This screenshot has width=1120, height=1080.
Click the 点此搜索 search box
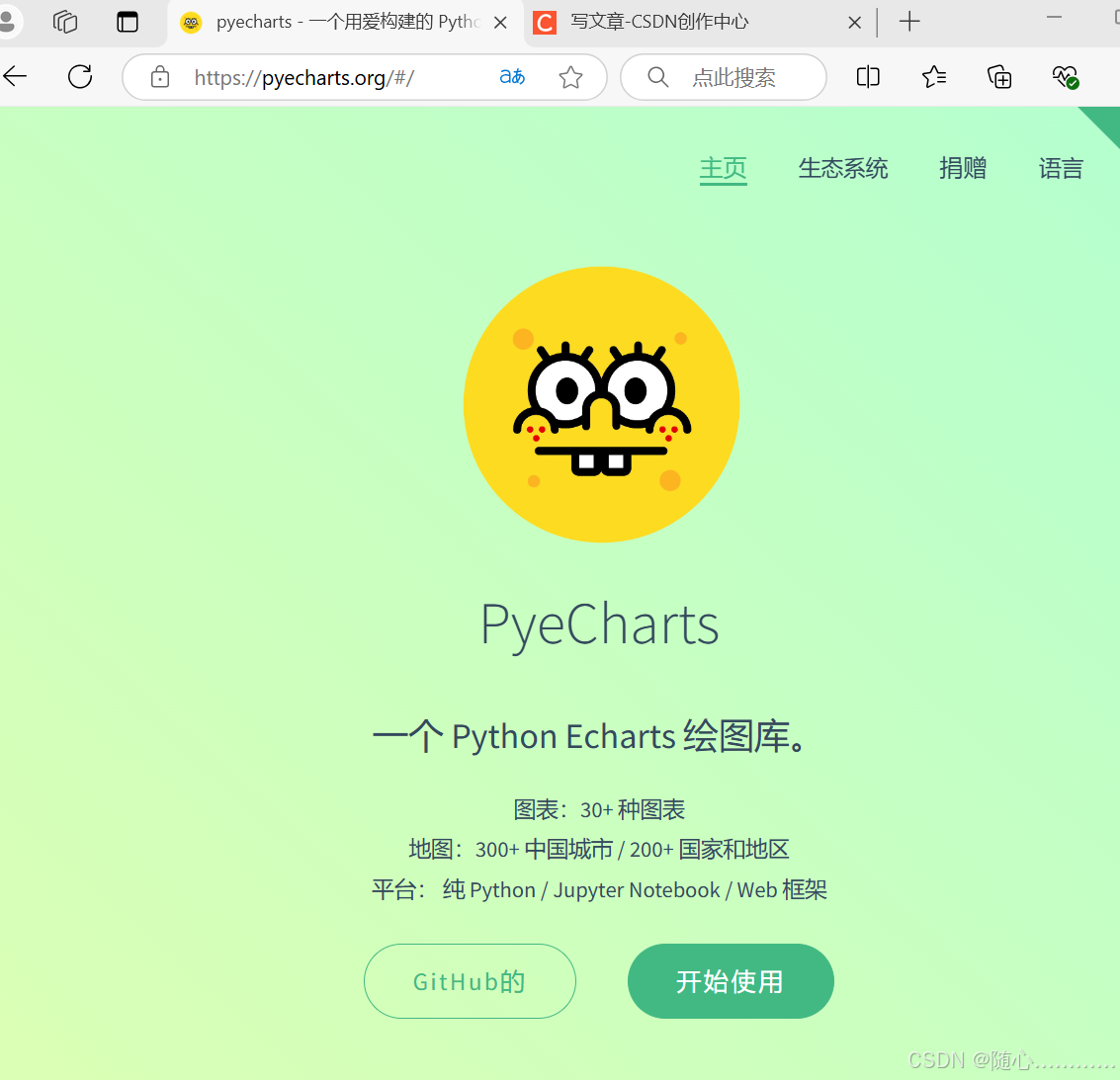pyautogui.click(x=724, y=77)
